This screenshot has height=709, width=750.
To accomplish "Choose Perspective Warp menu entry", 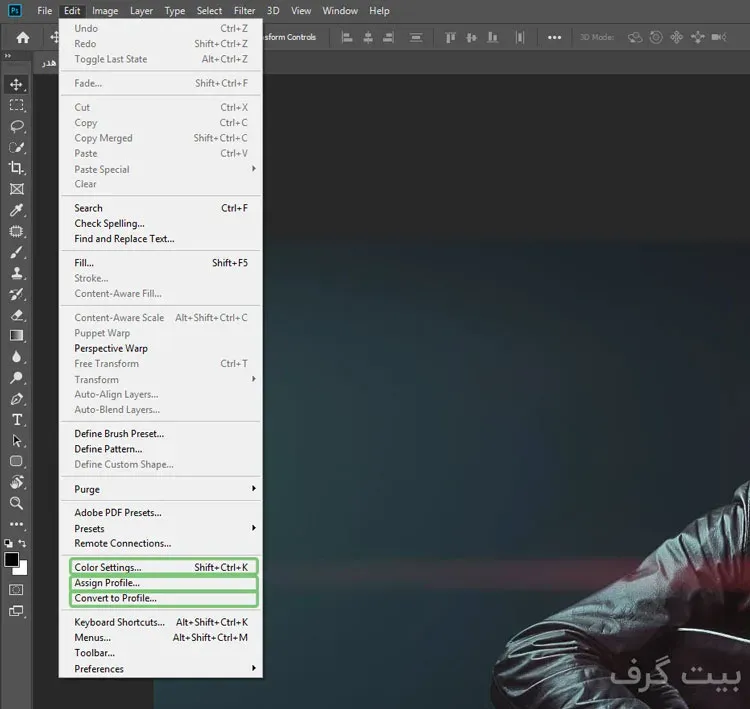I will 161,348.
